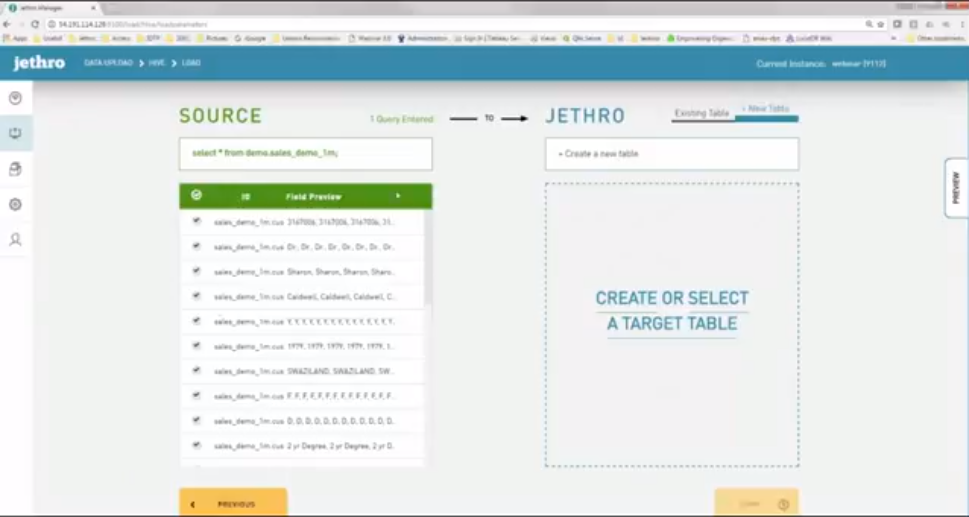
Task: Click the CREATE OR SELECT A TARGET TABLE text
Action: [x=672, y=311]
